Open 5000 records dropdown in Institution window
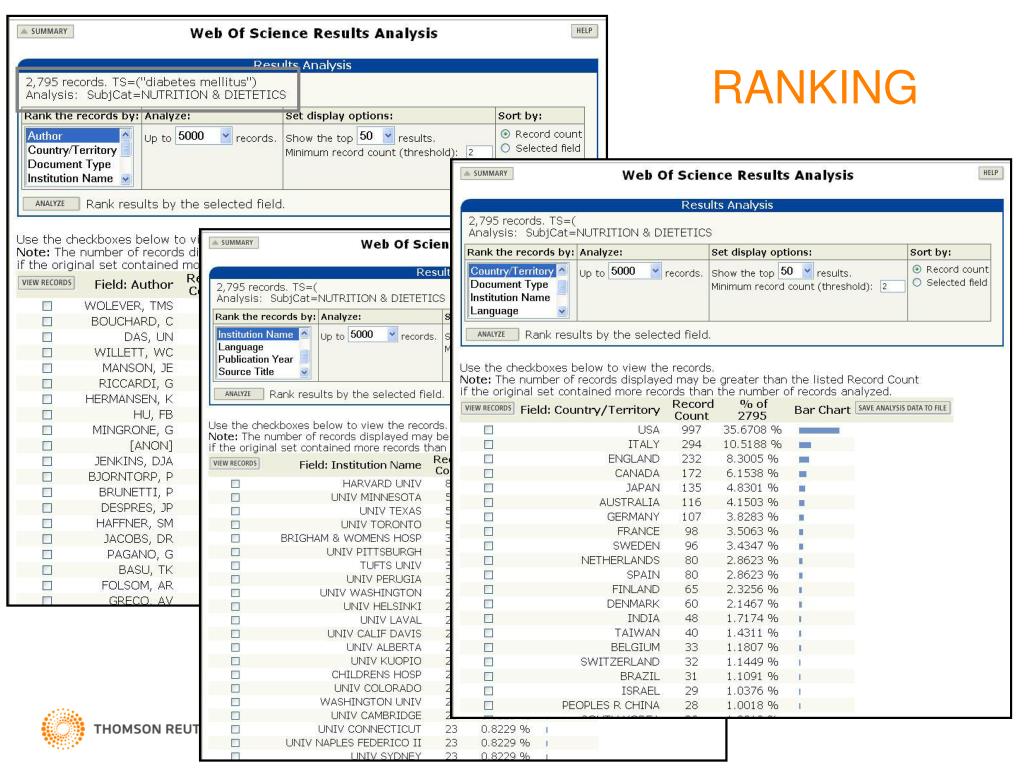1024x768 pixels. [392, 335]
